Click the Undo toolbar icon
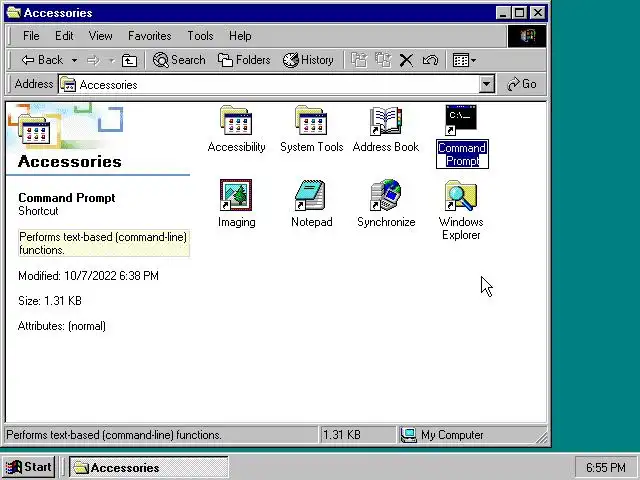 [x=430, y=60]
